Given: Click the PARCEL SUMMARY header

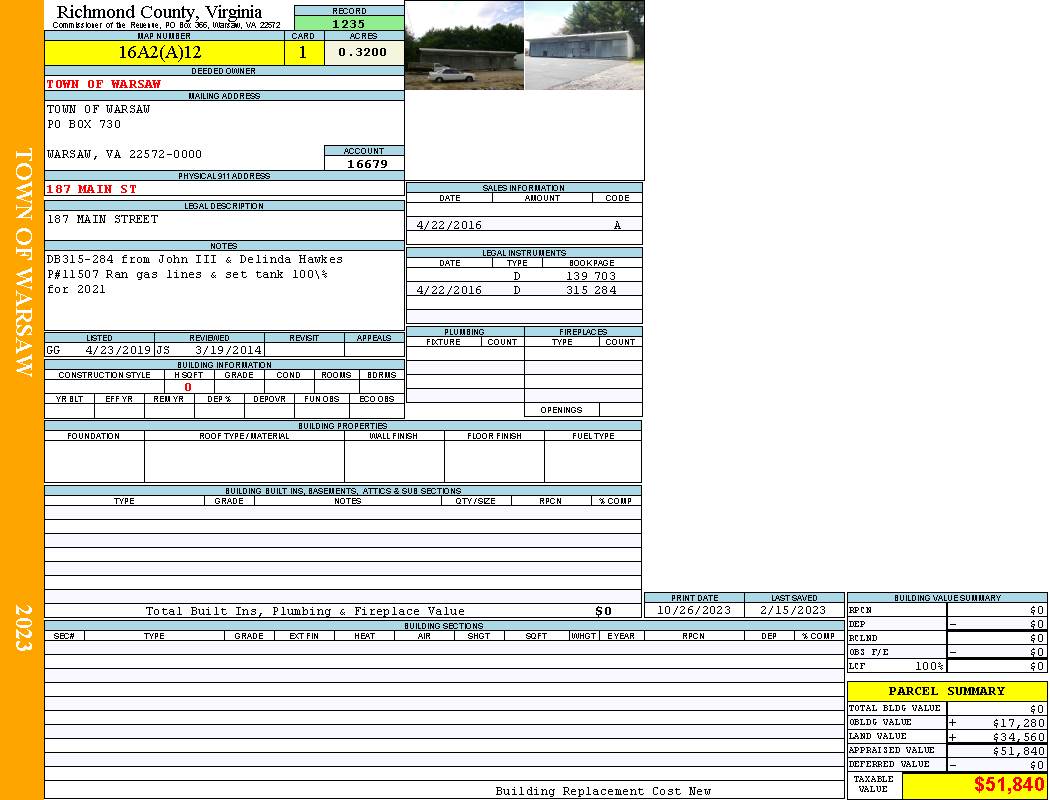Looking at the screenshot, I should coord(947,691).
